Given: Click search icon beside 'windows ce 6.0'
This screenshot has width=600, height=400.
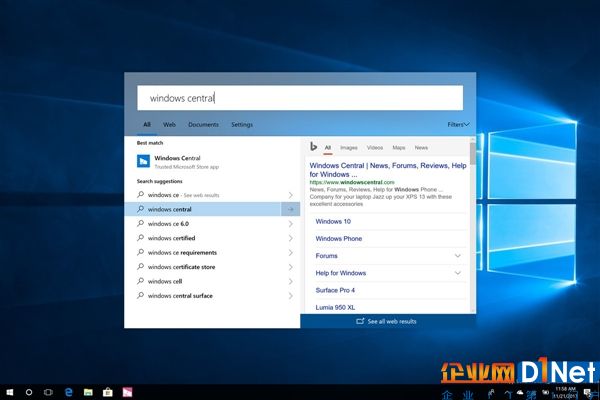Looking at the screenshot, I should tap(140, 223).
